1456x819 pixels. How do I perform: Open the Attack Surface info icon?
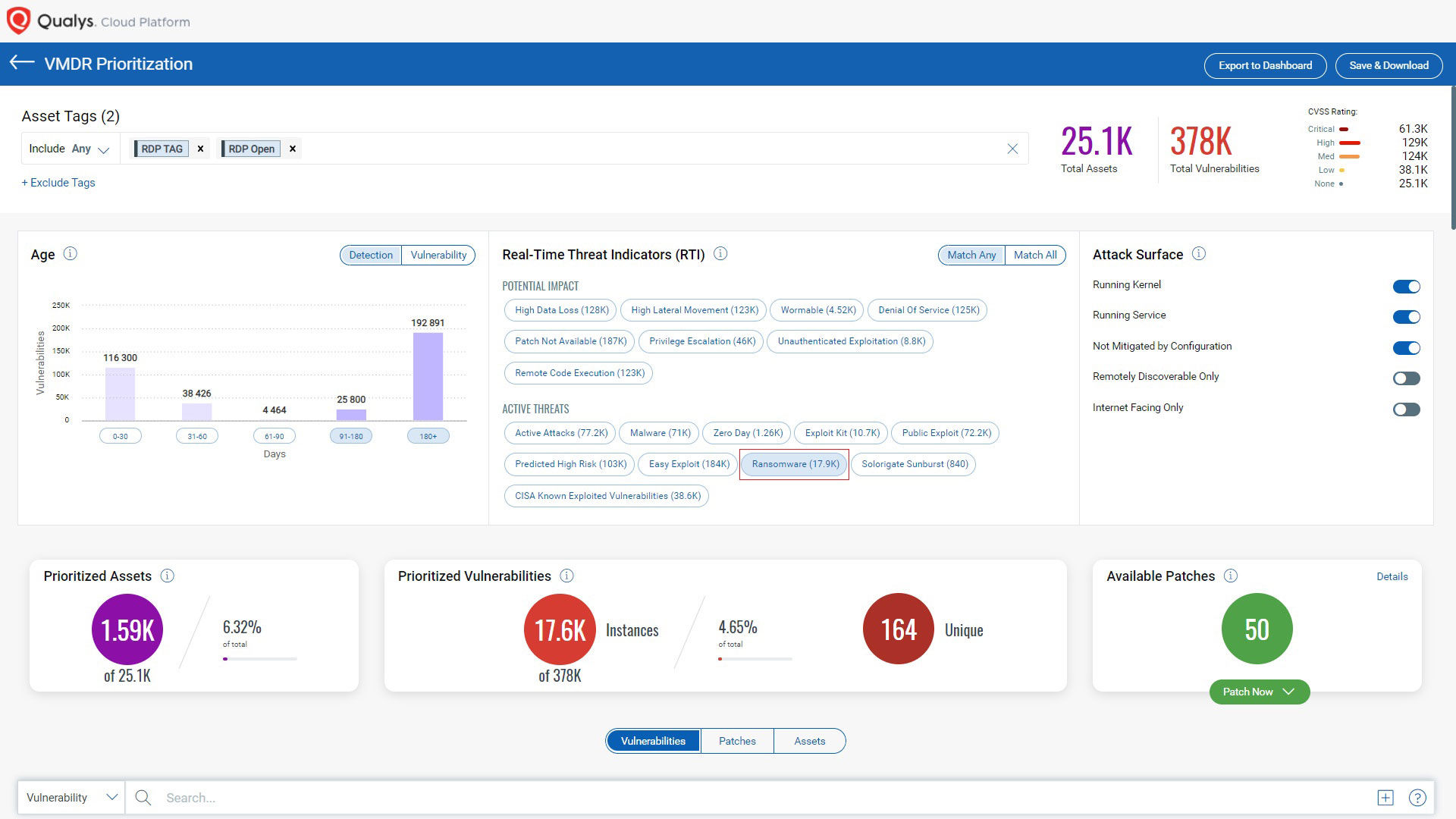1198,253
